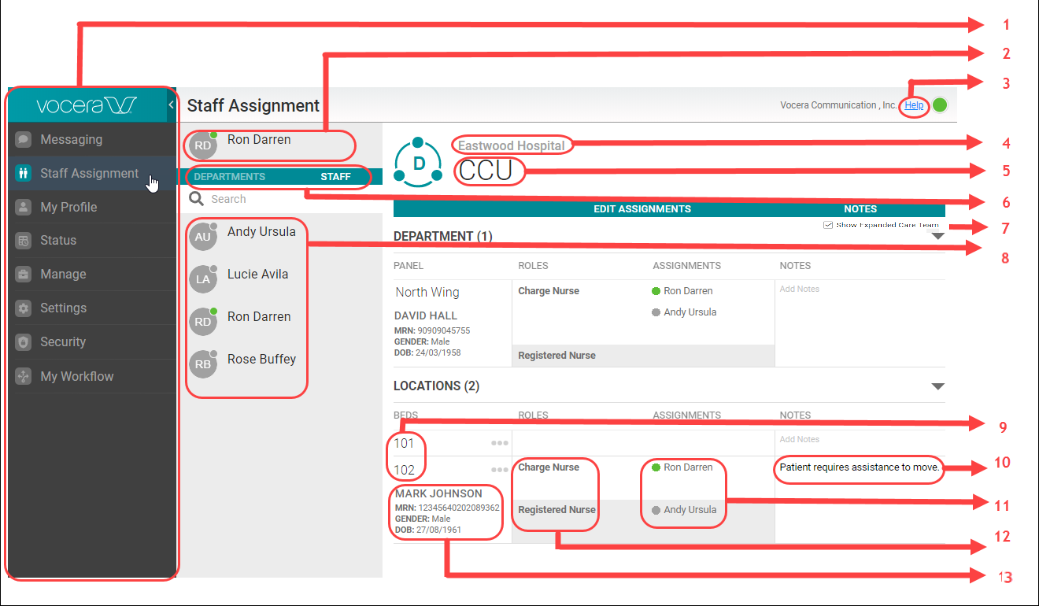Enable the Show Expanded Care Team checkbox
This screenshot has width=1039, height=607.
828,224
